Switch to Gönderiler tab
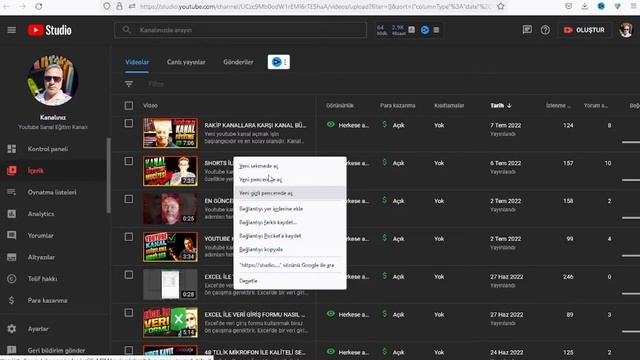Screen dimensions: 640x360 click(x=238, y=62)
